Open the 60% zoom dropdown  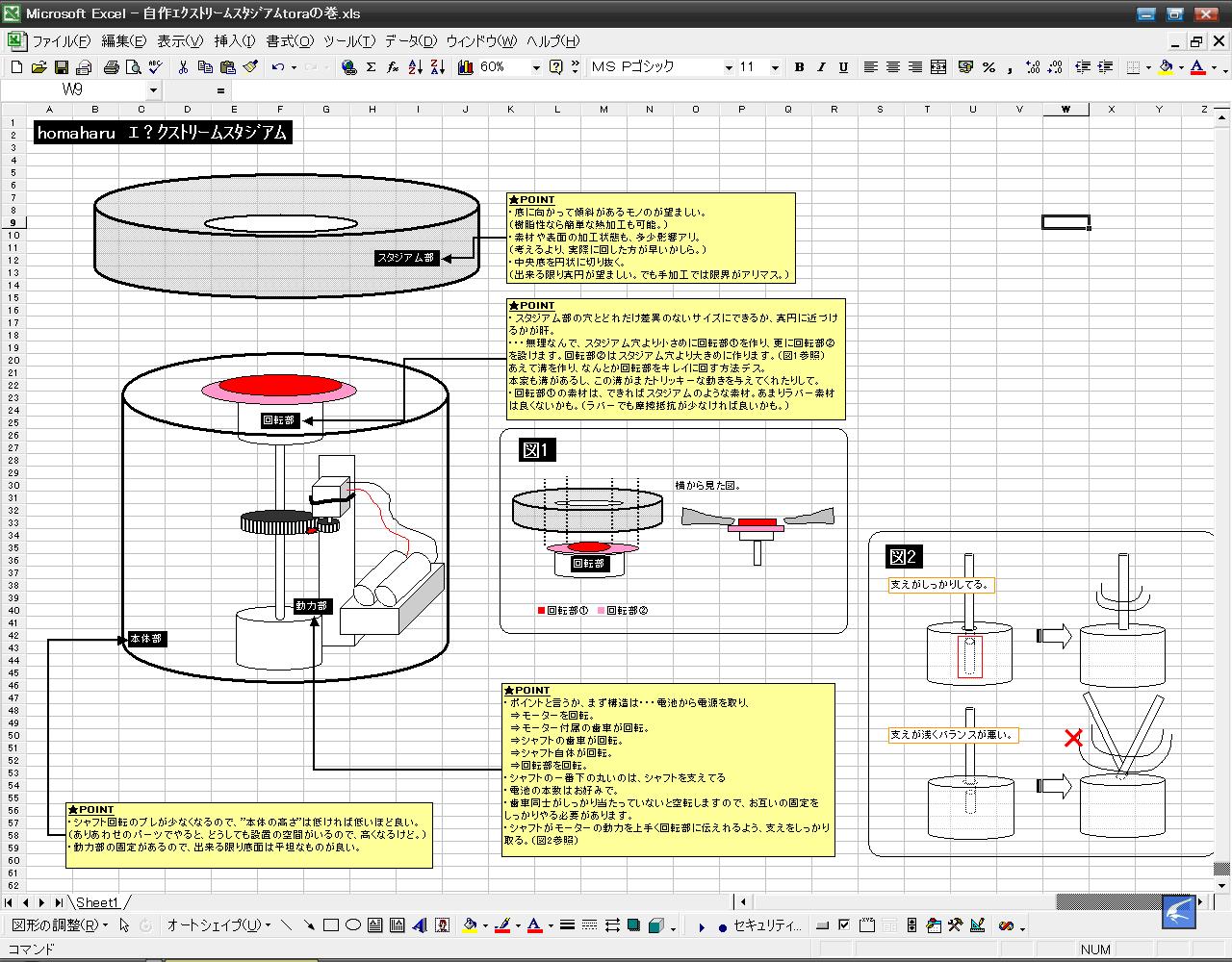tap(535, 67)
